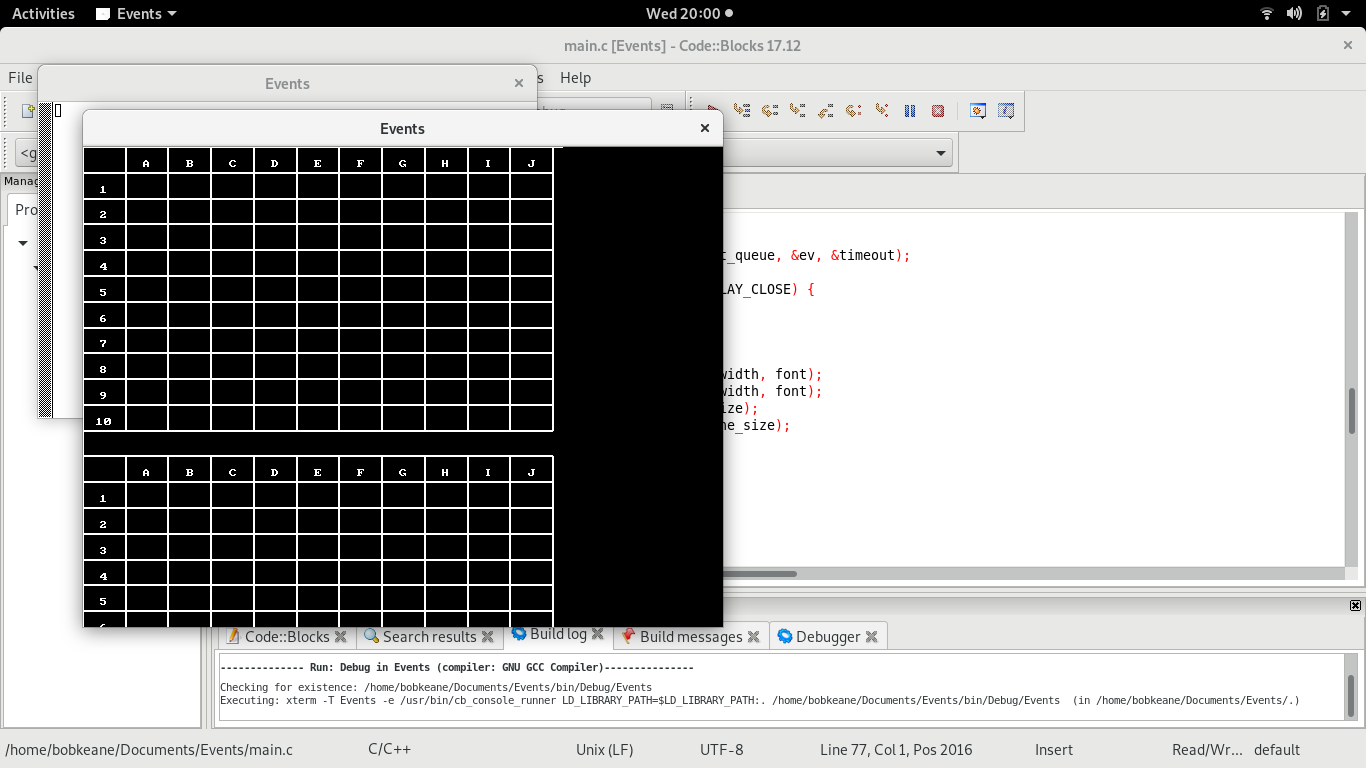Click the editor horizontal scrollbar thumb

760,574
